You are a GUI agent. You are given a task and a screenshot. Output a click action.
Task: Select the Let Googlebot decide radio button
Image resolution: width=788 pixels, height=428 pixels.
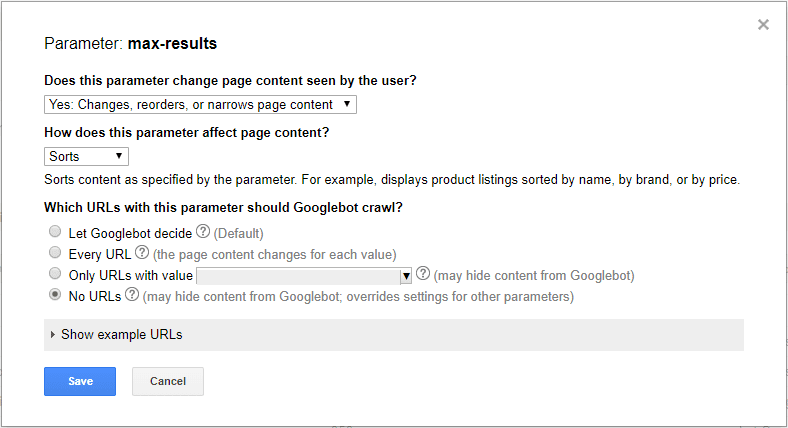tap(55, 232)
